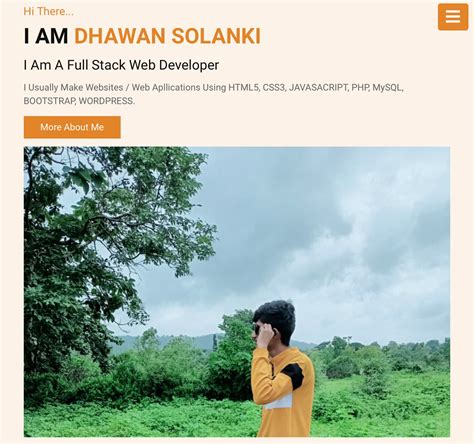Viewport: 474px width, 444px height.
Task: Click the Hi There greeting text
Action: (48, 11)
